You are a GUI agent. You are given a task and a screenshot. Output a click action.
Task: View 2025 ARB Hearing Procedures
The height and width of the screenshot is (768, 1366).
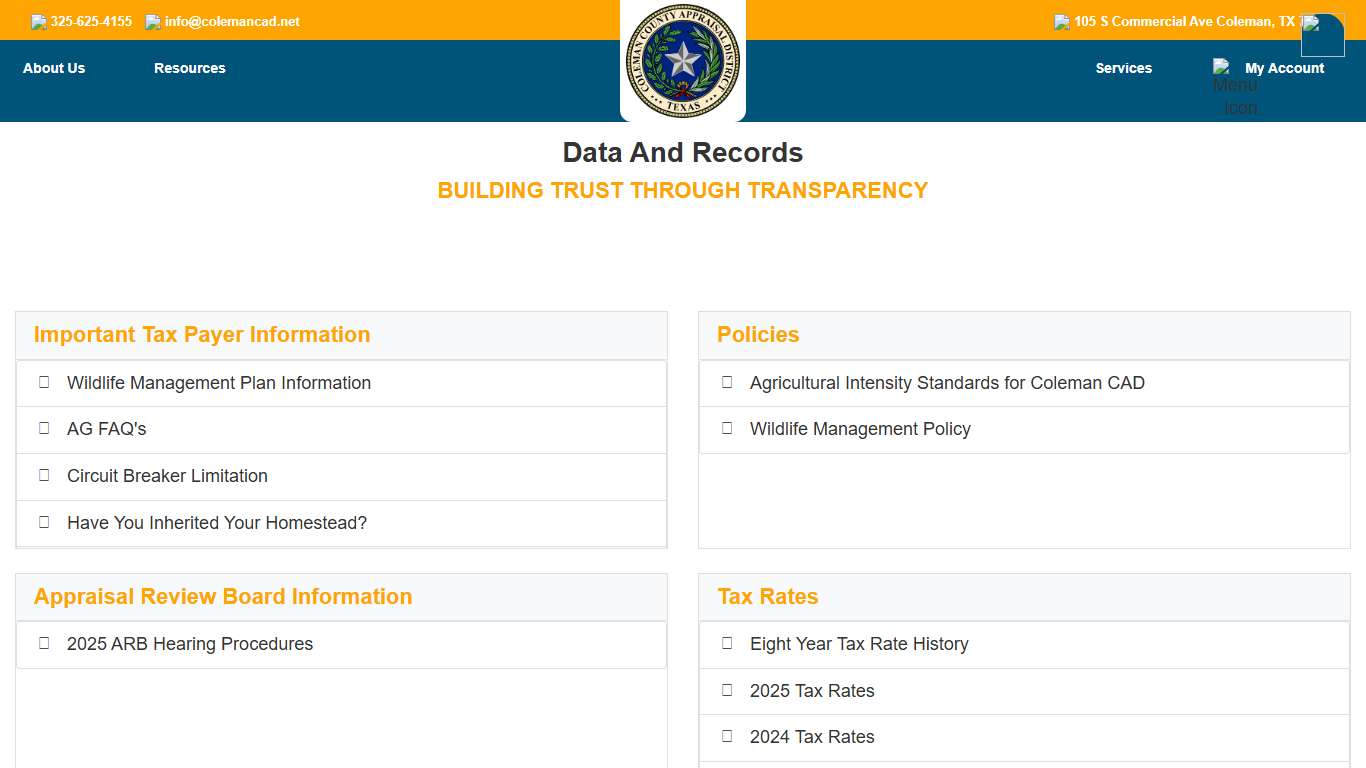click(x=189, y=644)
